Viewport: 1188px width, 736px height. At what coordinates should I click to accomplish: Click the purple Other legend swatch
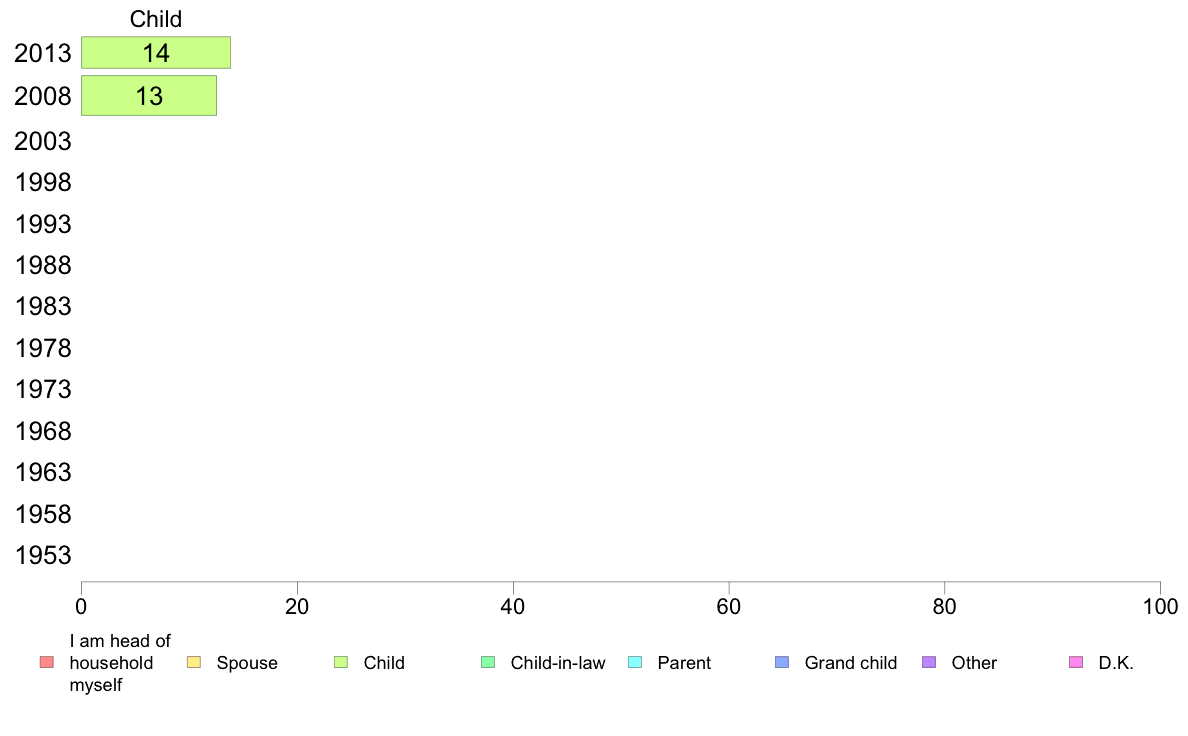click(929, 662)
